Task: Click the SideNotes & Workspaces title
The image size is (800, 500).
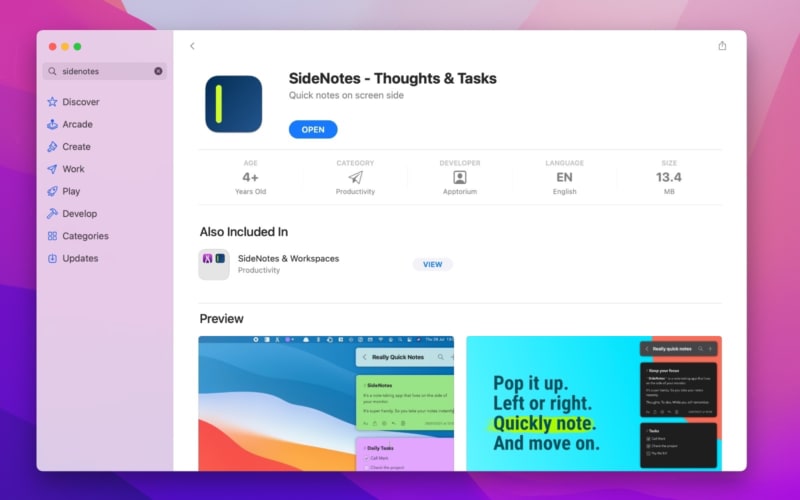Action: click(x=288, y=259)
